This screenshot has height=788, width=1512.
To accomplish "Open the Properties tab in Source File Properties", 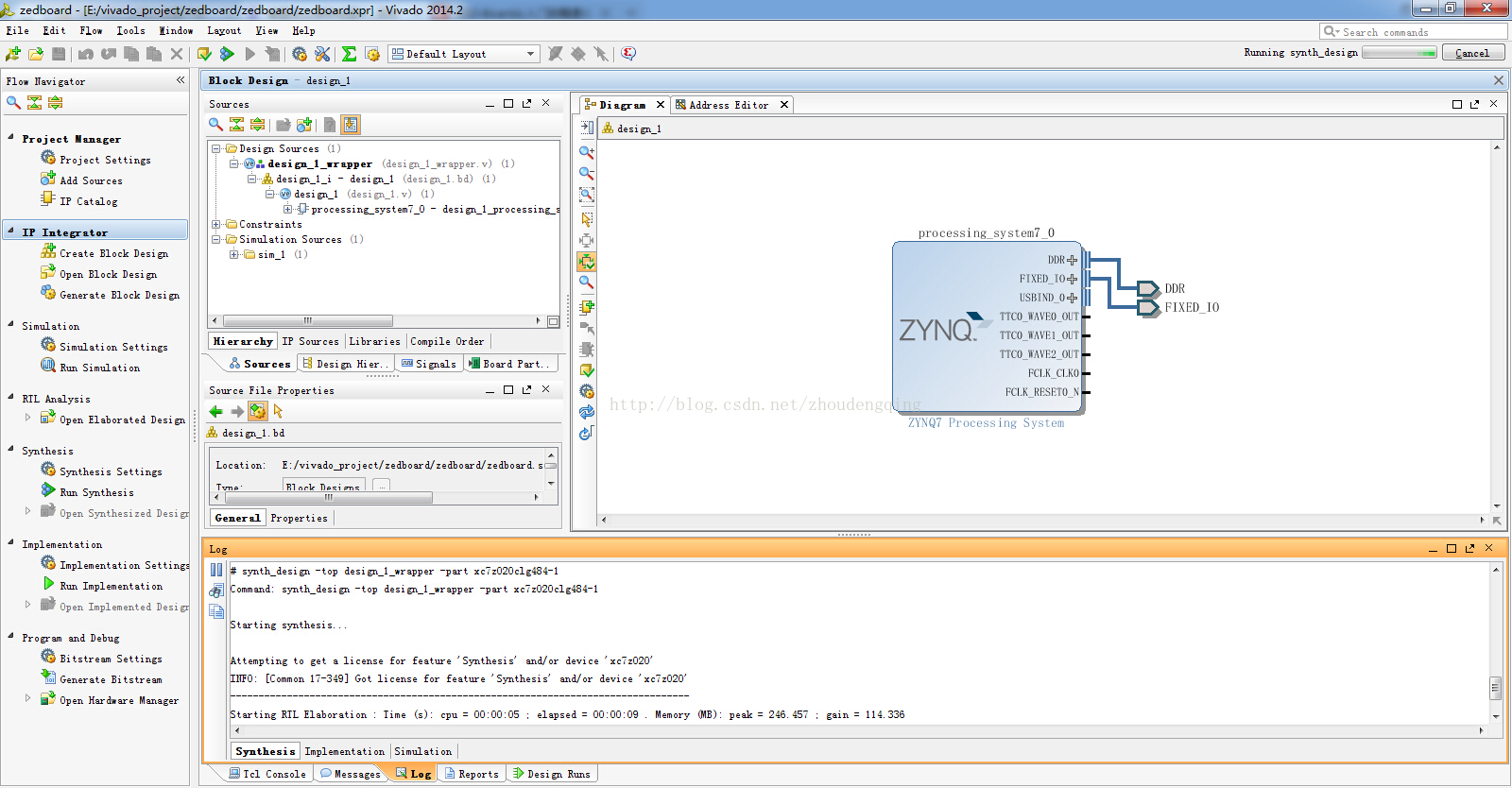I will [299, 518].
